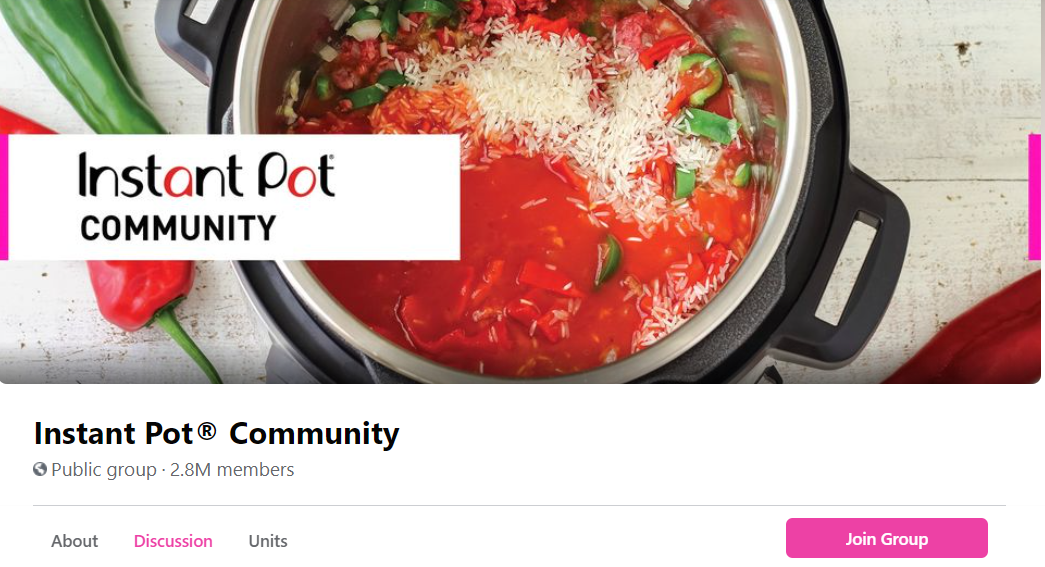Click the COMMUNITY word in the banner
The width and height of the screenshot is (1045, 567).
[178, 228]
